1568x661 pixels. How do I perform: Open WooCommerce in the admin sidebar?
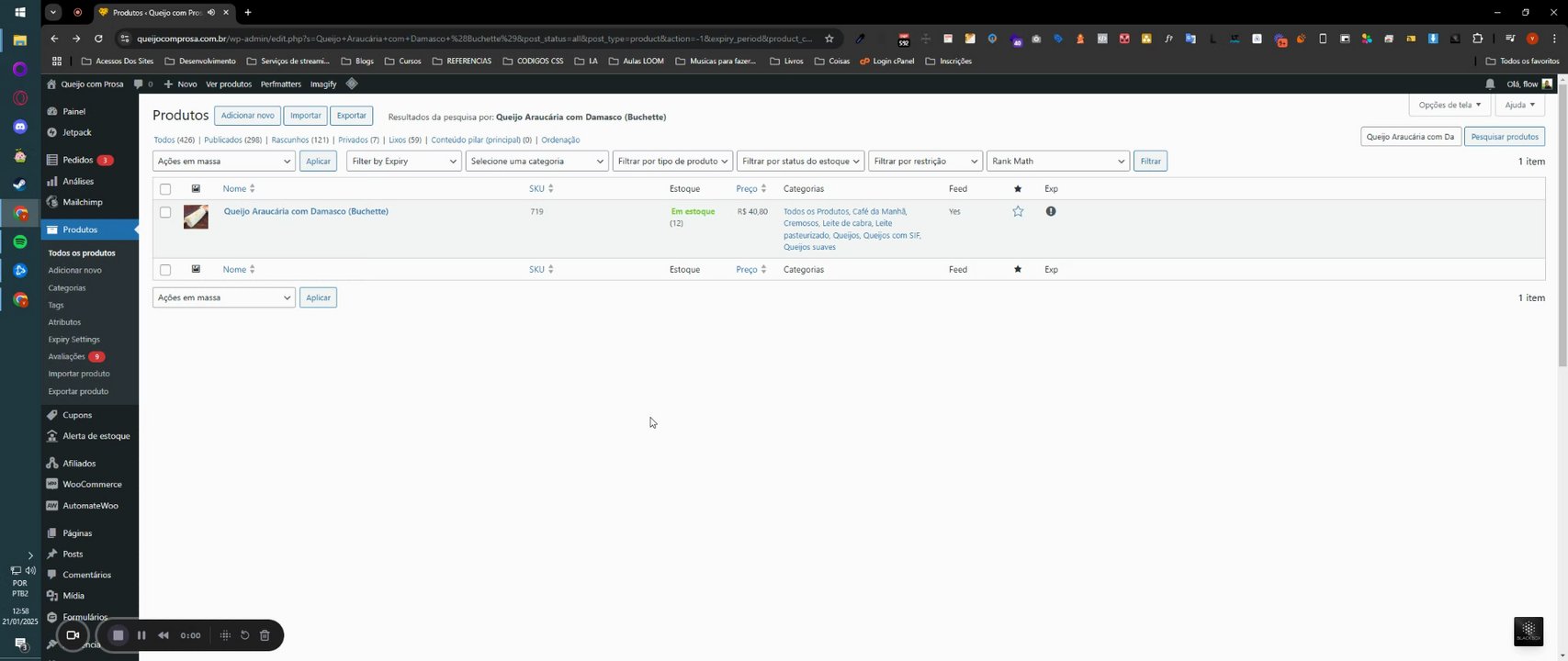tap(92, 484)
